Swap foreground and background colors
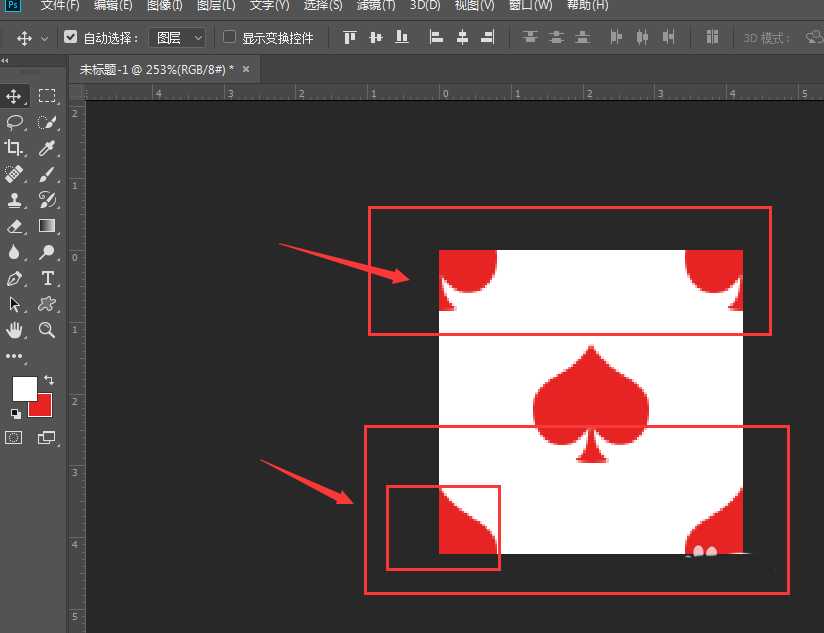824x633 pixels. click(x=49, y=379)
